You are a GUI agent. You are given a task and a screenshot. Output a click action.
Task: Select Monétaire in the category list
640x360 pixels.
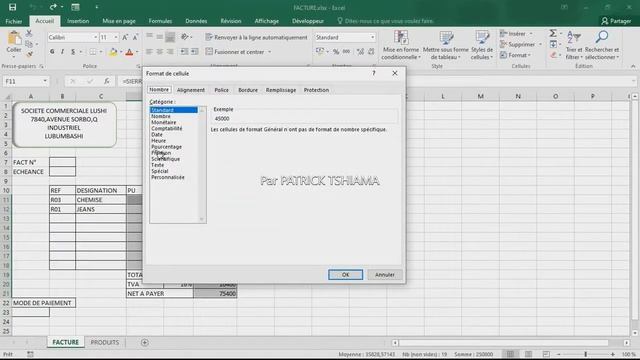click(164, 122)
